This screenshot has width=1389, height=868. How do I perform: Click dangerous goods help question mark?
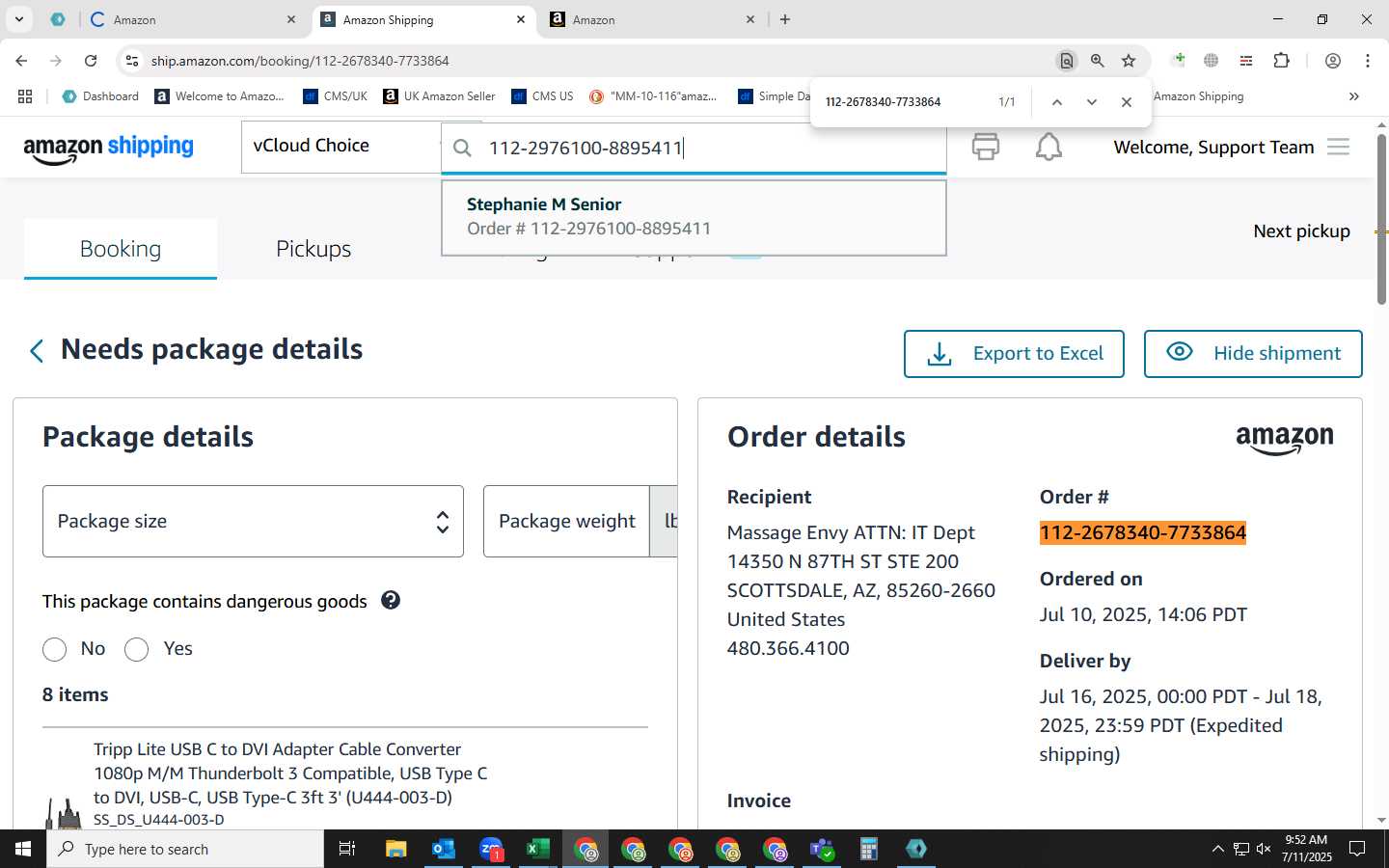tap(391, 600)
